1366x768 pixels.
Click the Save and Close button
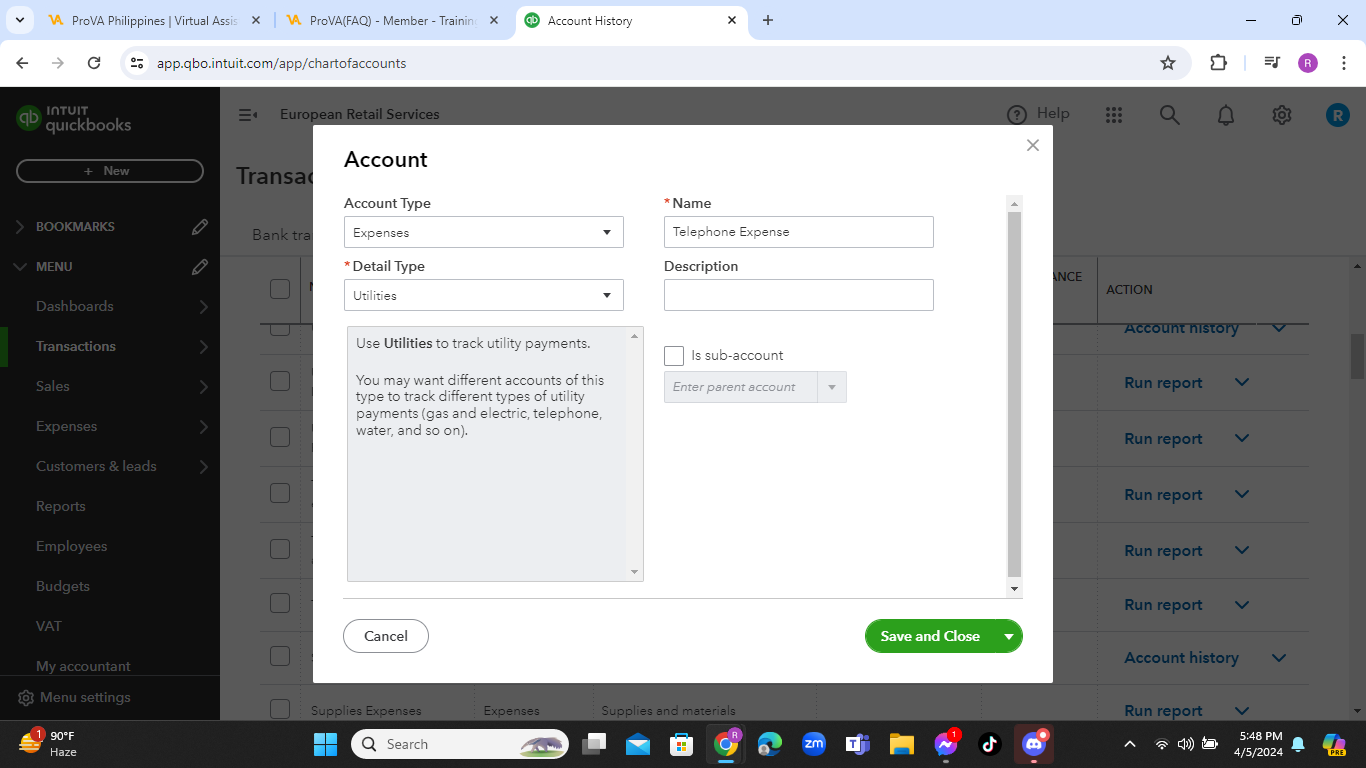[x=930, y=636]
